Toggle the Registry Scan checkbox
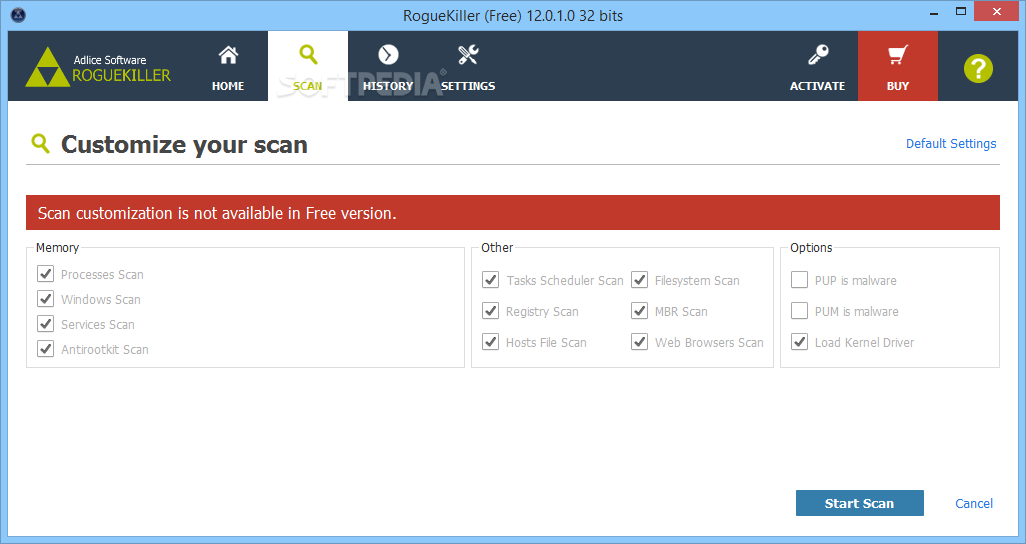The image size is (1026, 544). tap(491, 310)
